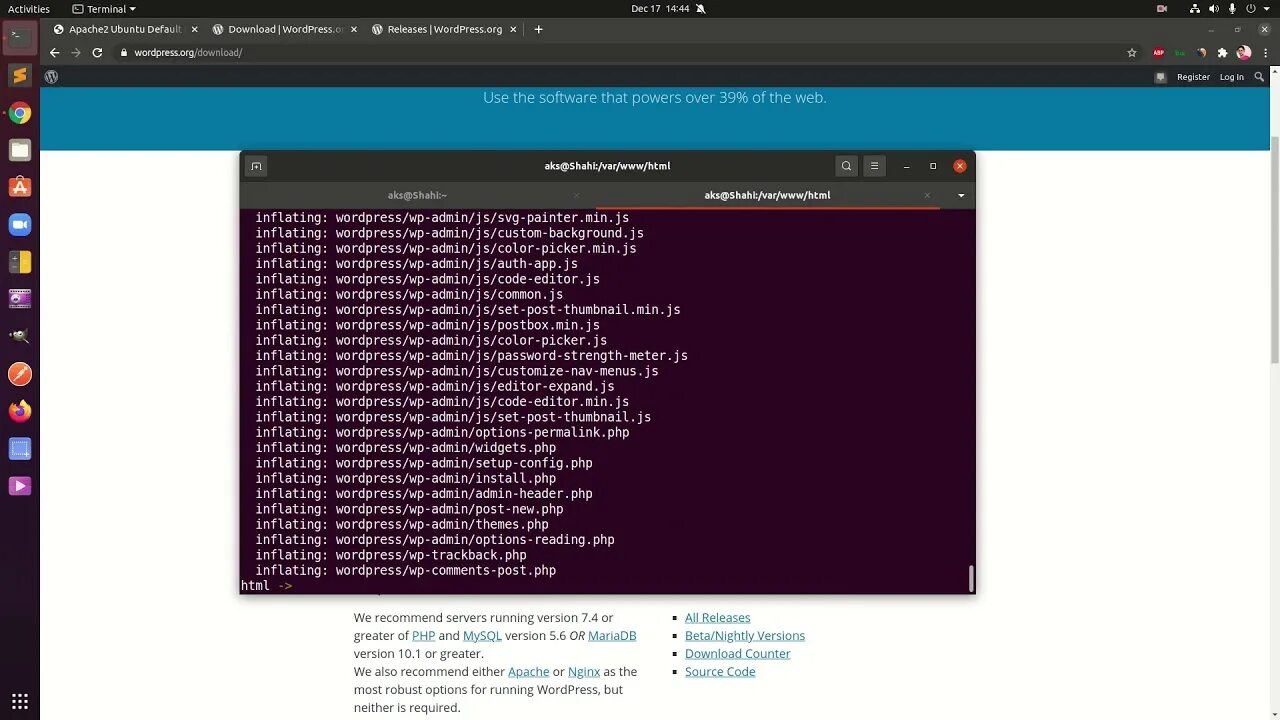Screen dimensions: 1280x720
Task: Select the aks@Shahi:/var/www/html terminal tab
Action: [x=767, y=195]
